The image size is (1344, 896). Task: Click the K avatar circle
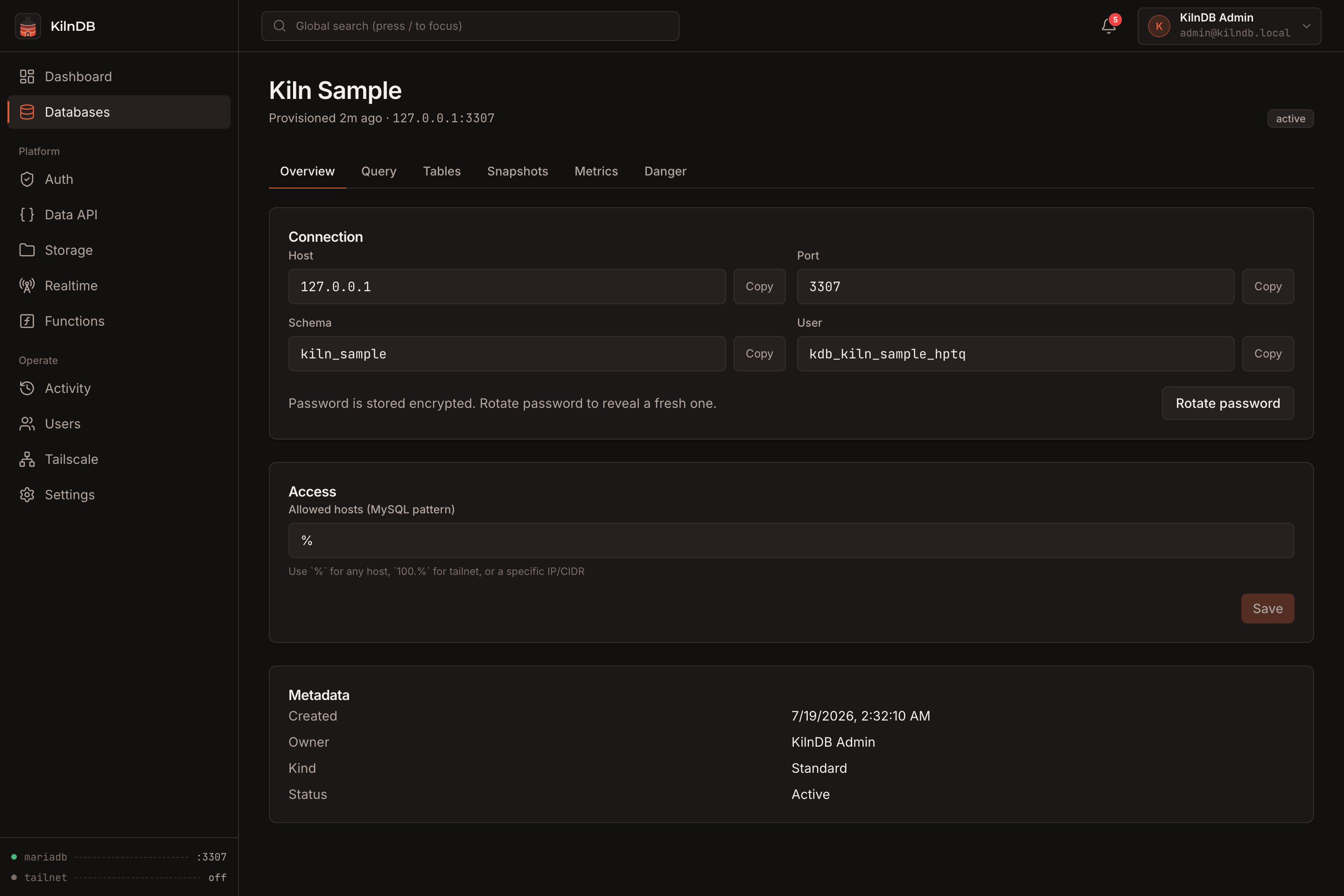(x=1159, y=26)
